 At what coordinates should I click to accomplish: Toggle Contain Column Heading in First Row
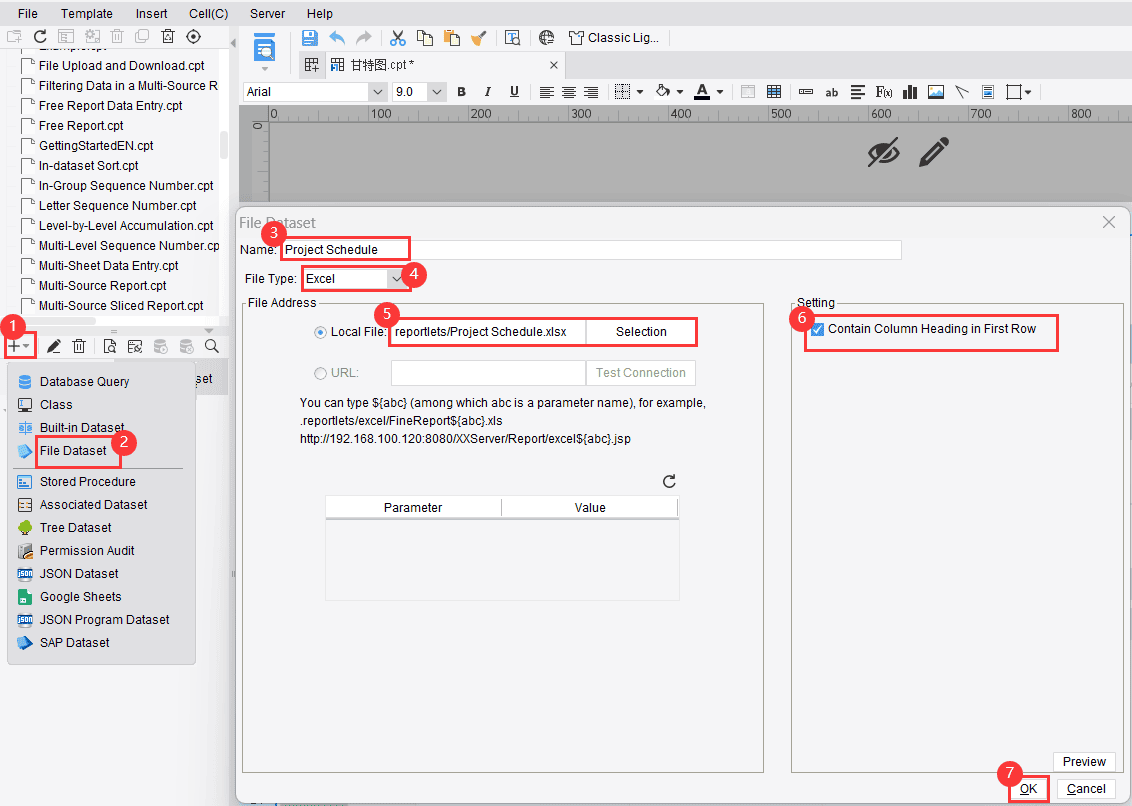[818, 330]
